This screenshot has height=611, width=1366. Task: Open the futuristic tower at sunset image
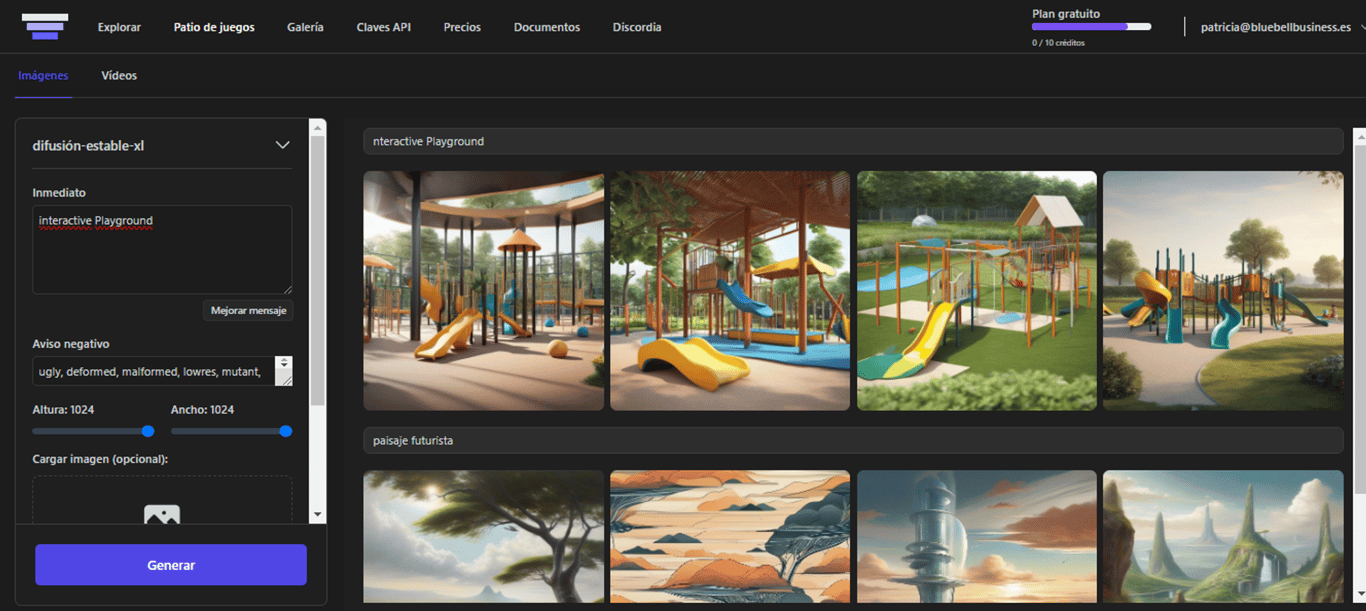(x=977, y=537)
